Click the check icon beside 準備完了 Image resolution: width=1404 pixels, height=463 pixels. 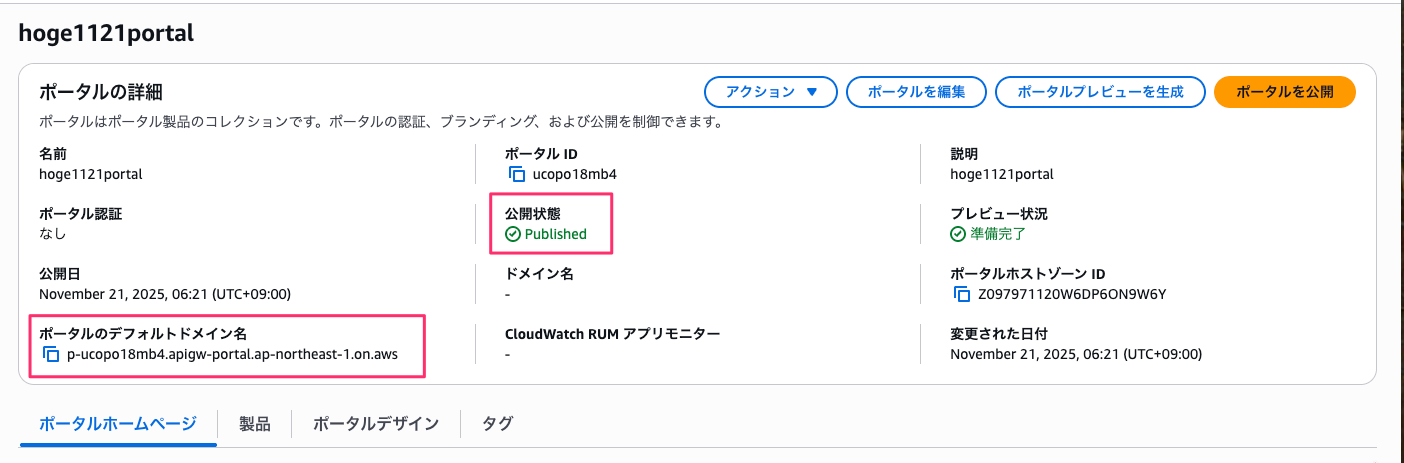[x=958, y=234]
